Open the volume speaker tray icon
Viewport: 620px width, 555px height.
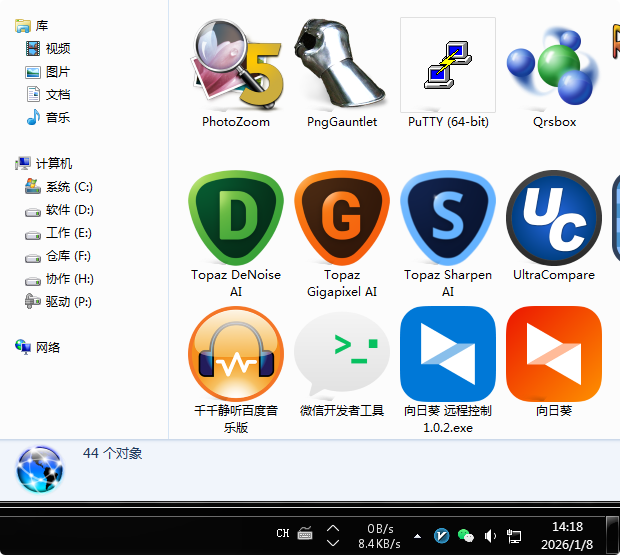pyautogui.click(x=490, y=536)
